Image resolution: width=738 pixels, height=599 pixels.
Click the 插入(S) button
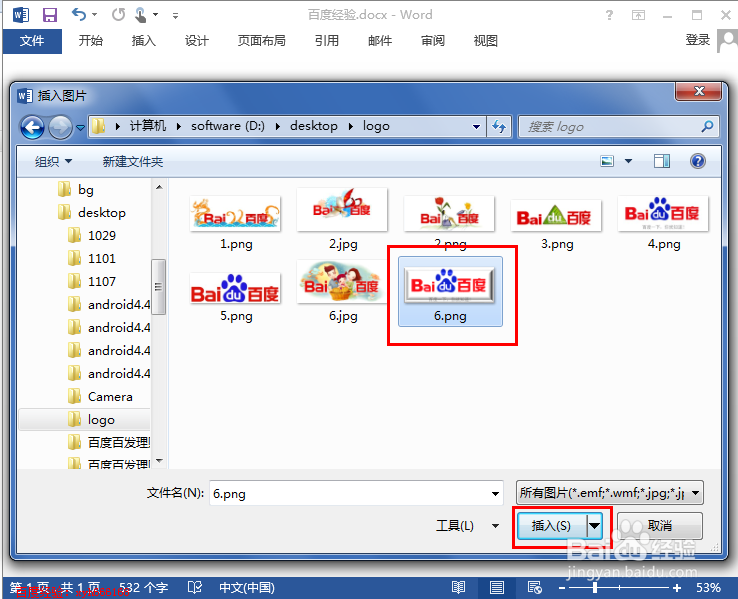point(551,526)
